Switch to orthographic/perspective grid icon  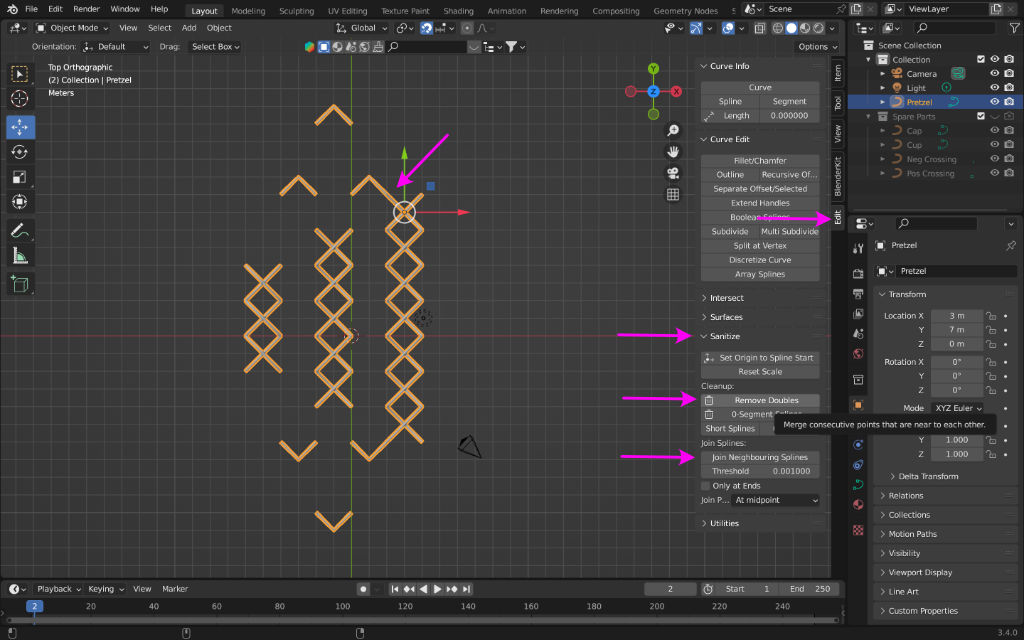673,194
